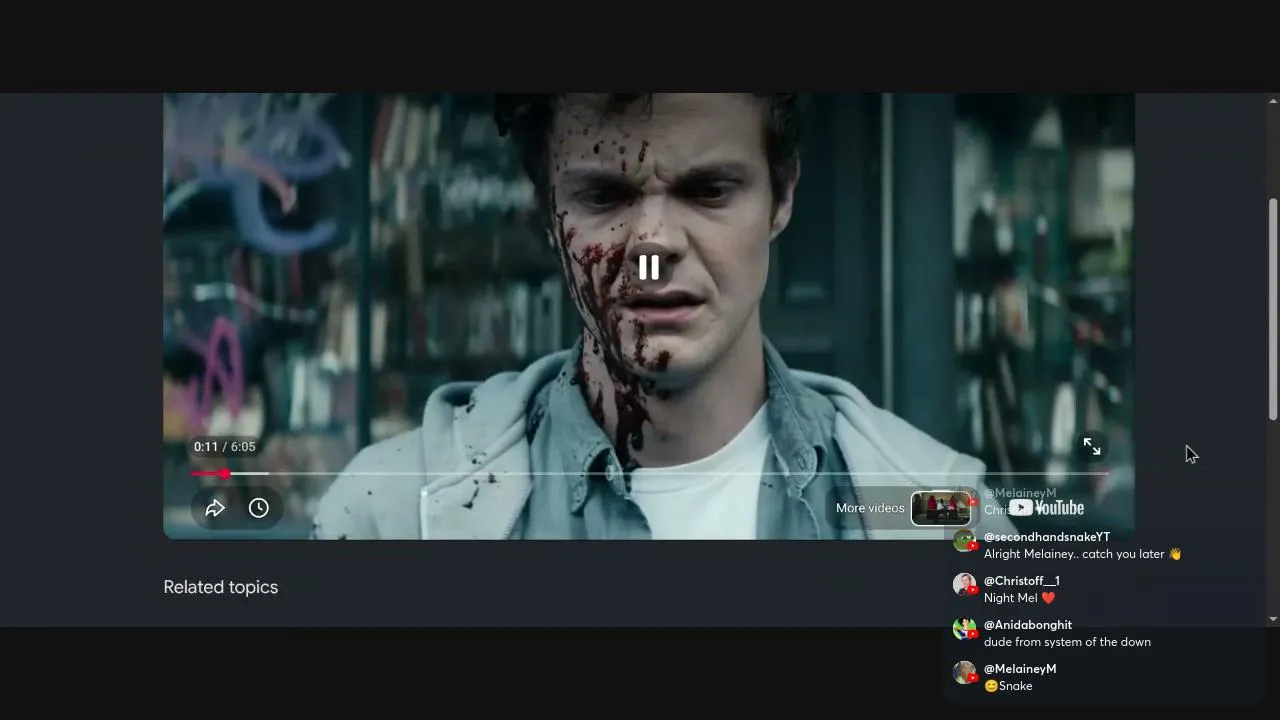
Task: Click the @Anidabonghit avatar
Action: point(964,629)
